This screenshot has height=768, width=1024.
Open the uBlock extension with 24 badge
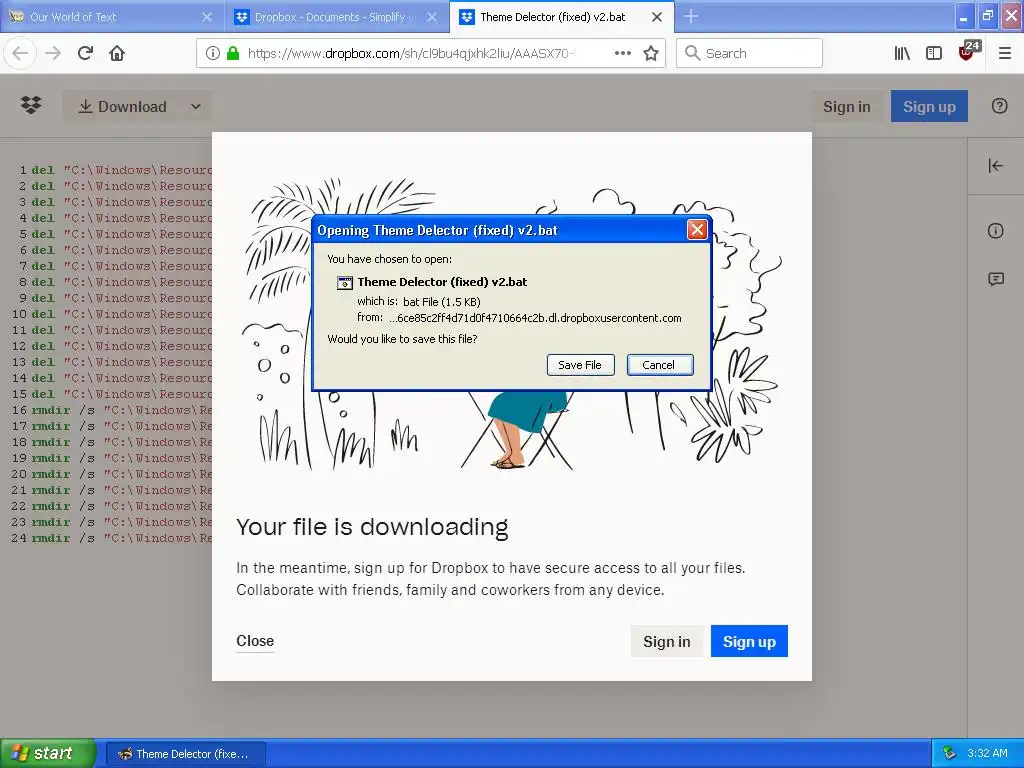(968, 52)
